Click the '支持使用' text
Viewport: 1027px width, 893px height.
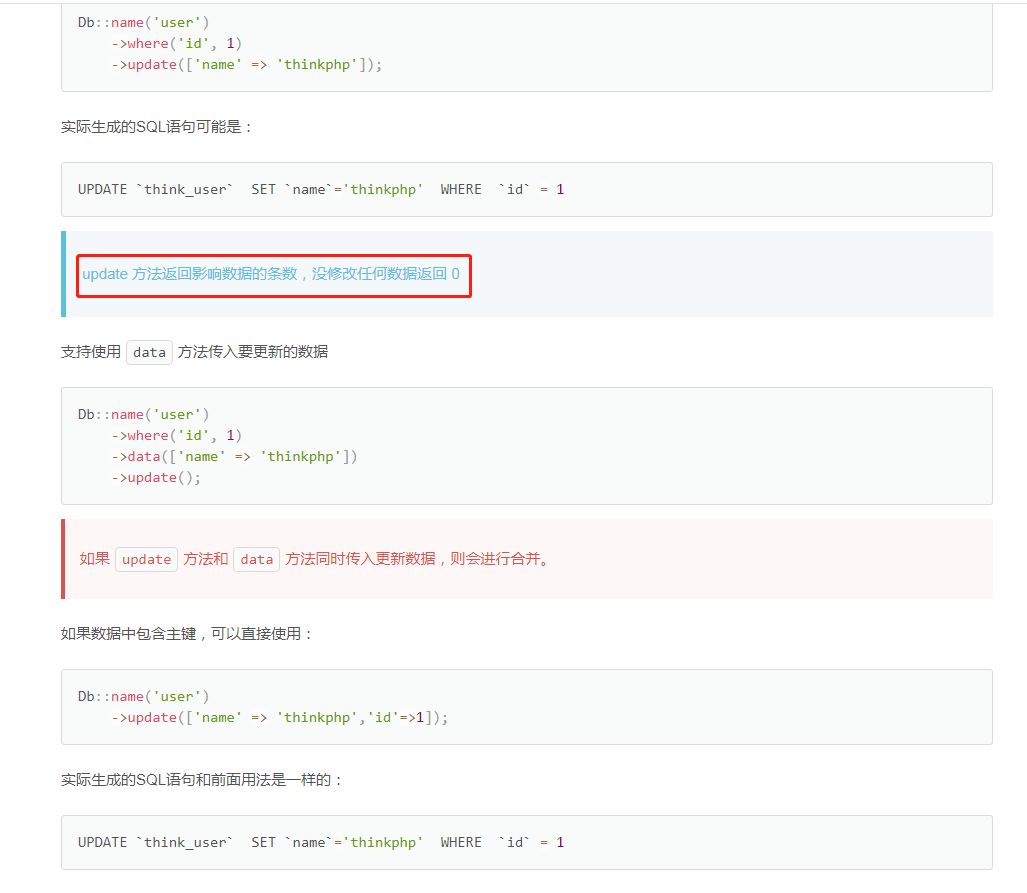tap(91, 352)
